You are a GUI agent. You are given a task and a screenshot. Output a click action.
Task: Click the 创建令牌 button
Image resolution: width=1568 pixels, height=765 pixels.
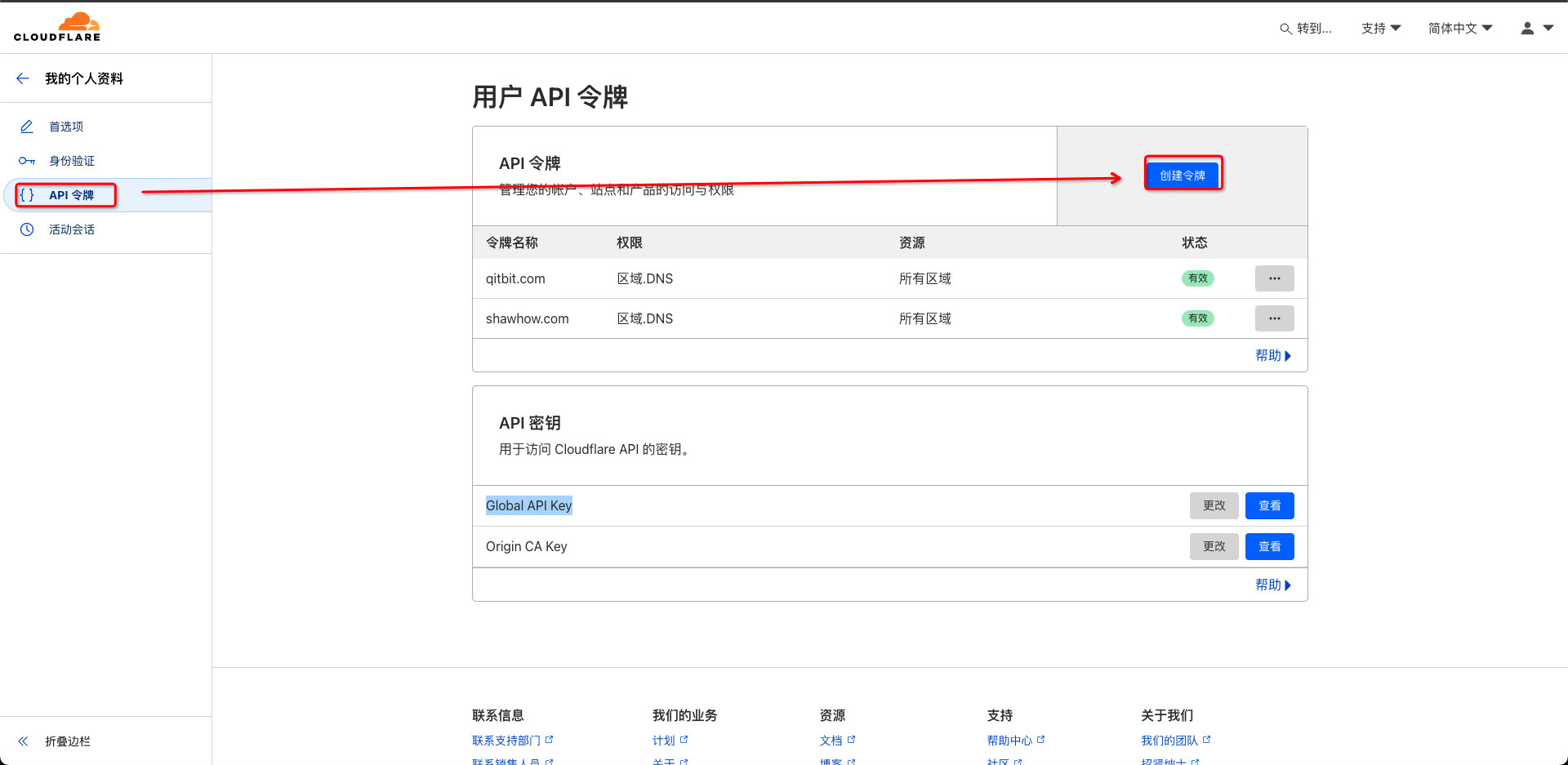coord(1183,174)
